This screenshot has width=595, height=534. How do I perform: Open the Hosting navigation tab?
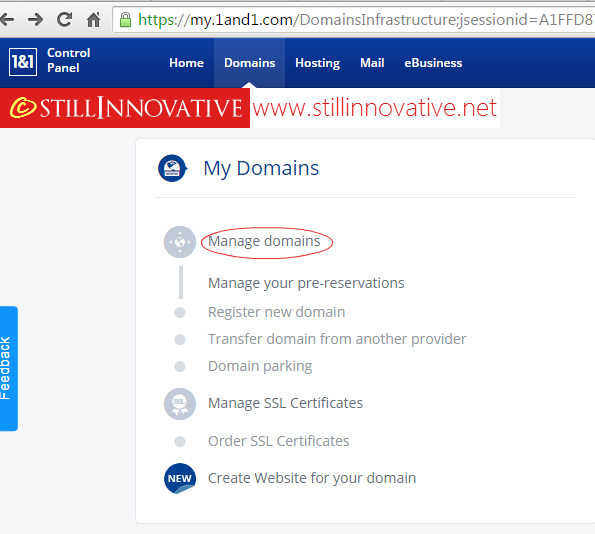coord(318,63)
